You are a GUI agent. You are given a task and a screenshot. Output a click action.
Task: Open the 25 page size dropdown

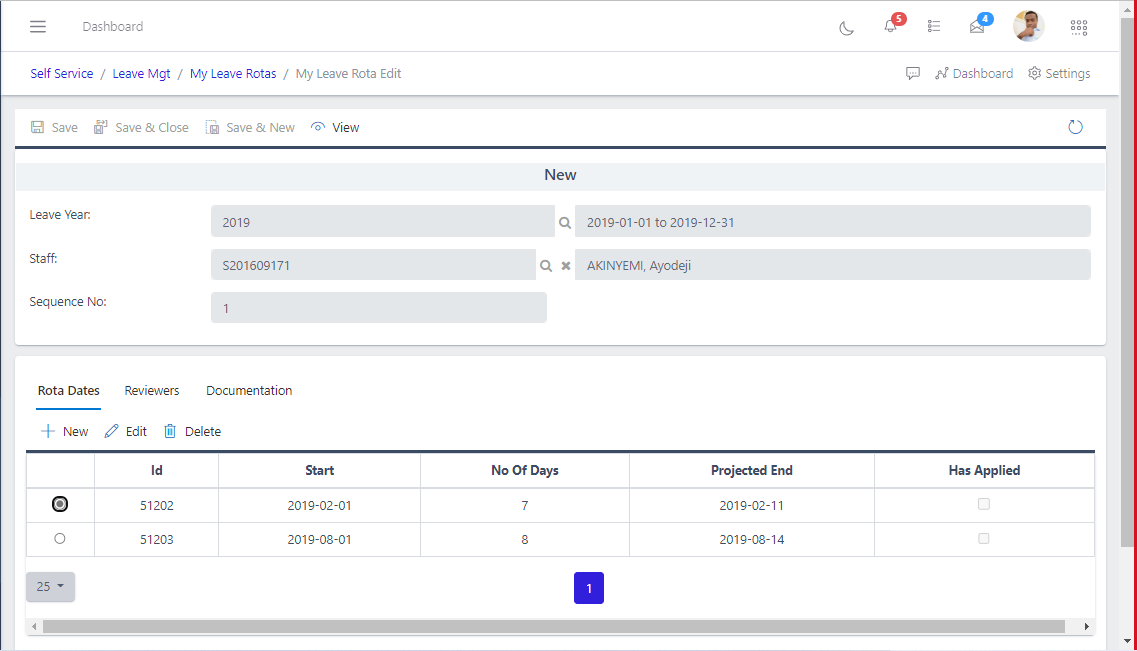50,587
